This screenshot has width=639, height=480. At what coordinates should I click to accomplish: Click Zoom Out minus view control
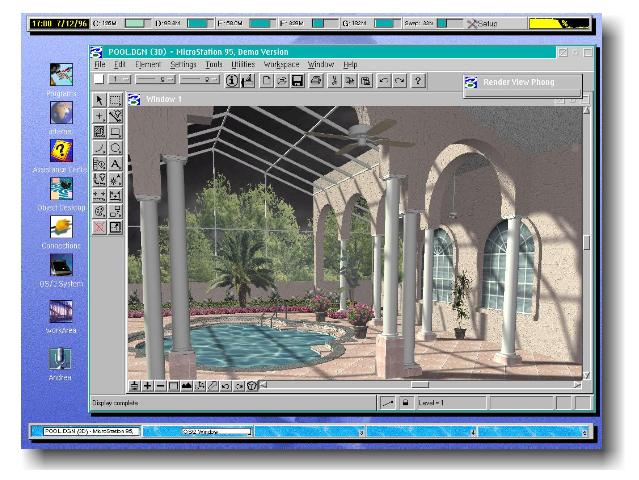point(160,385)
